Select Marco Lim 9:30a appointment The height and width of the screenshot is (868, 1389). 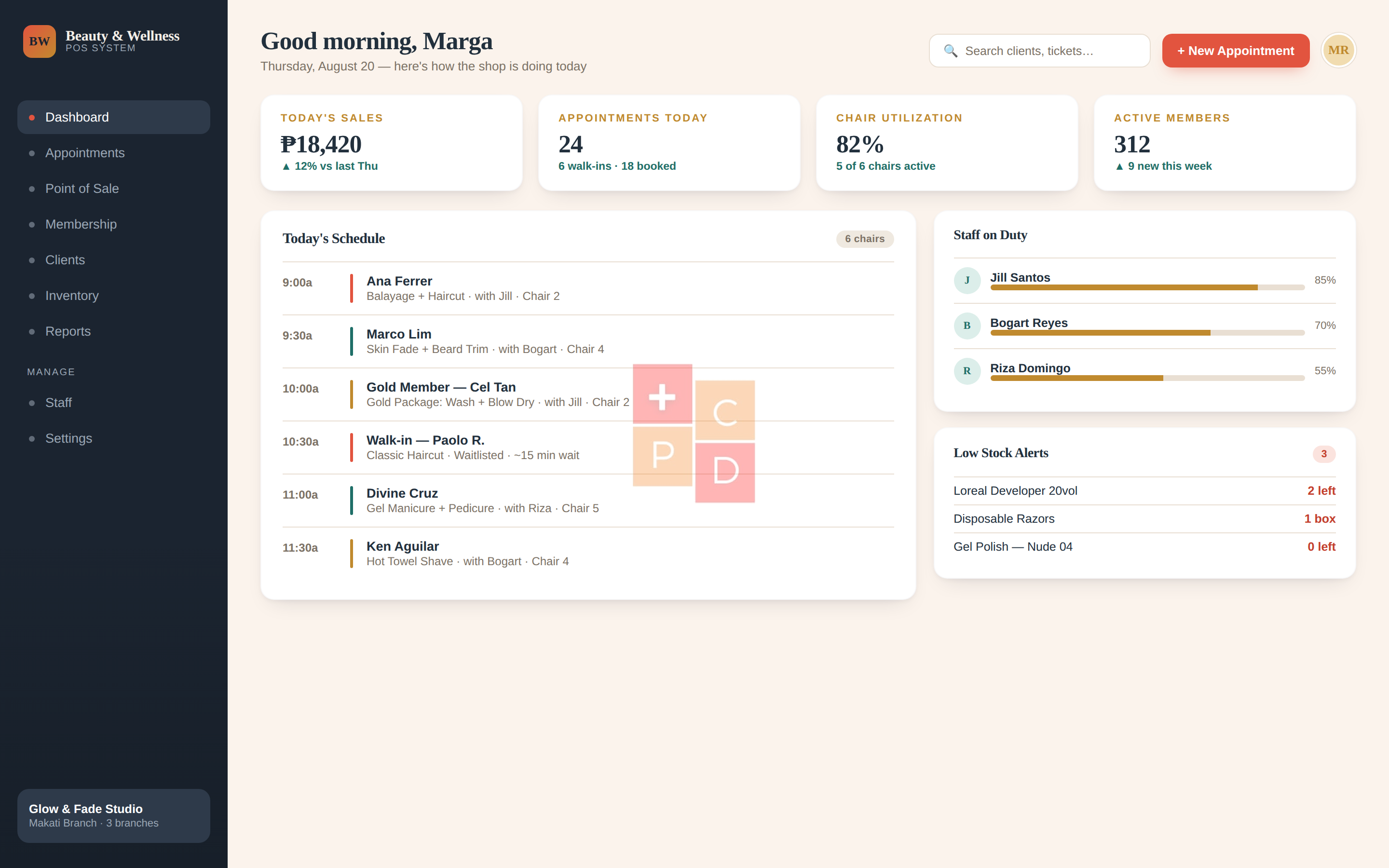tap(588, 341)
